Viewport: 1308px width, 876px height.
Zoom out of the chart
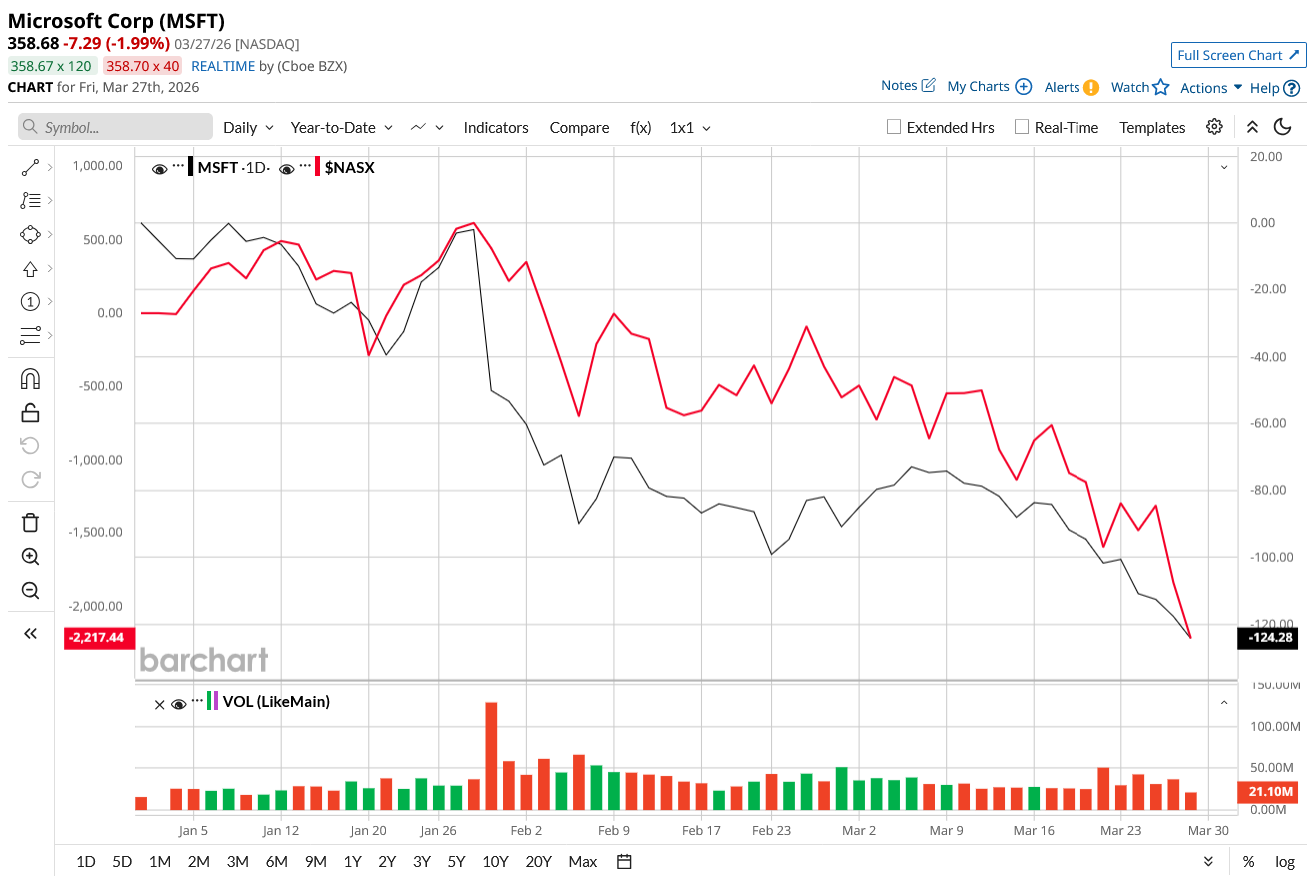click(30, 590)
